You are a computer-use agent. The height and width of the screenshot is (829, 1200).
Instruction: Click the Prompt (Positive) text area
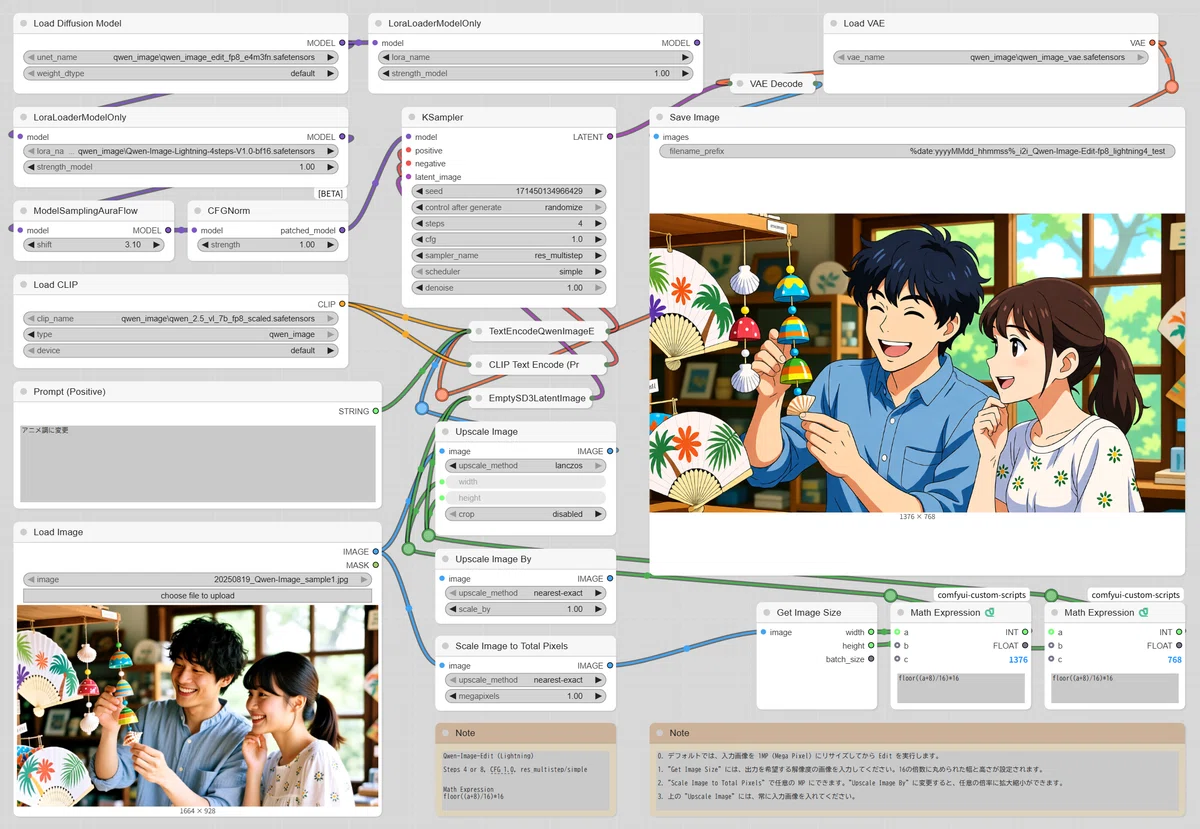199,464
